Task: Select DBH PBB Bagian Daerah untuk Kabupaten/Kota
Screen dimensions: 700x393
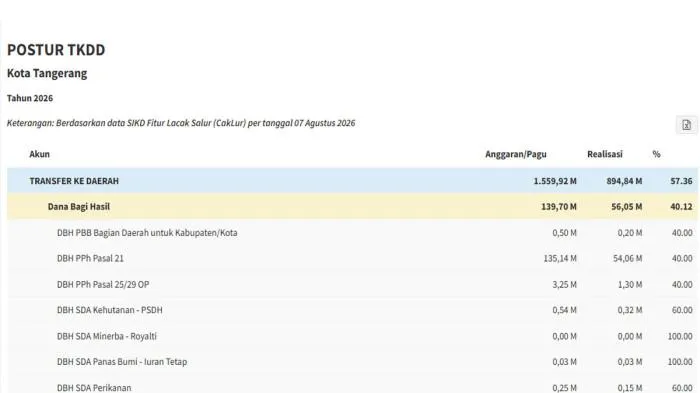Action: click(147, 233)
